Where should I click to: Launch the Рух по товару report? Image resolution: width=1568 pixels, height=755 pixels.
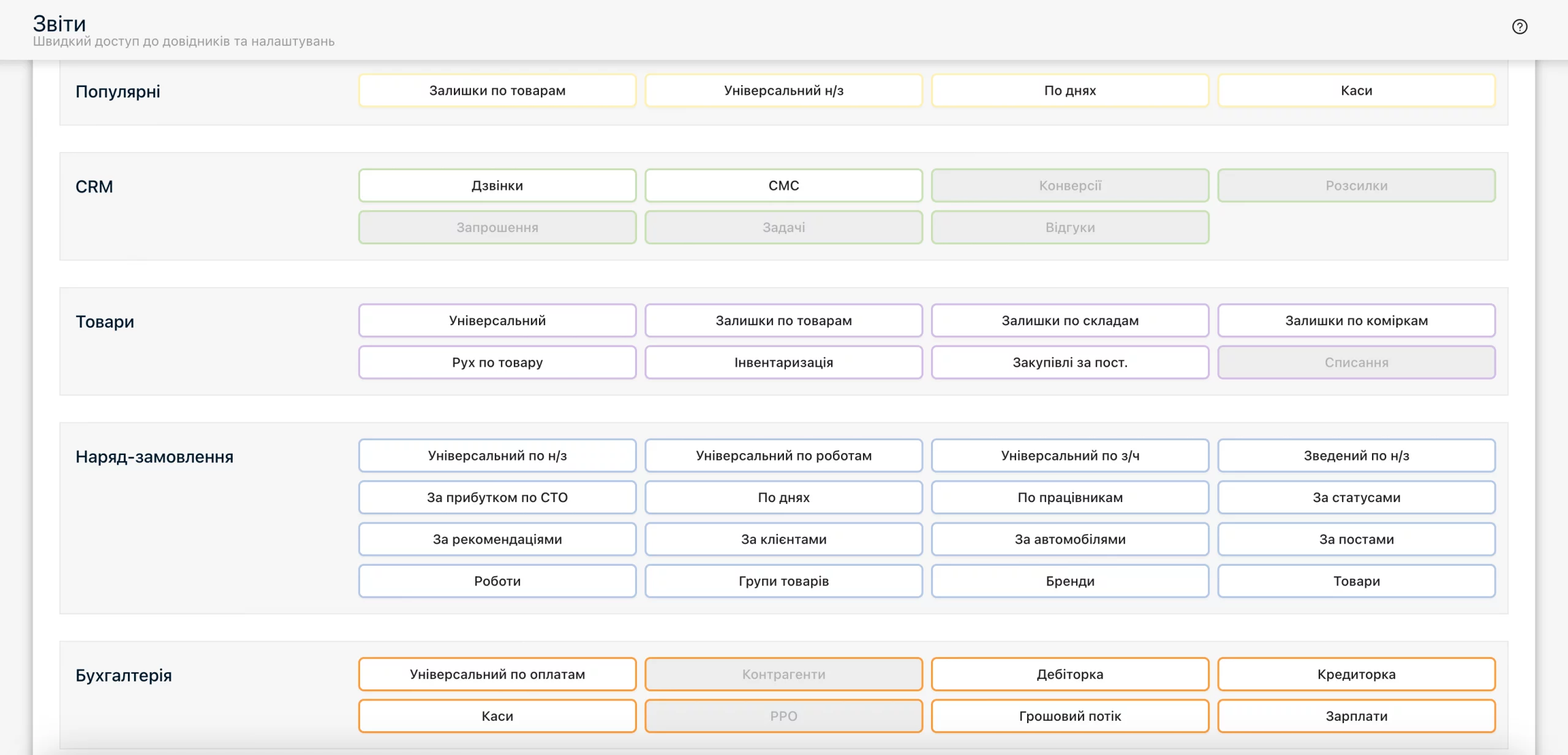tap(497, 362)
